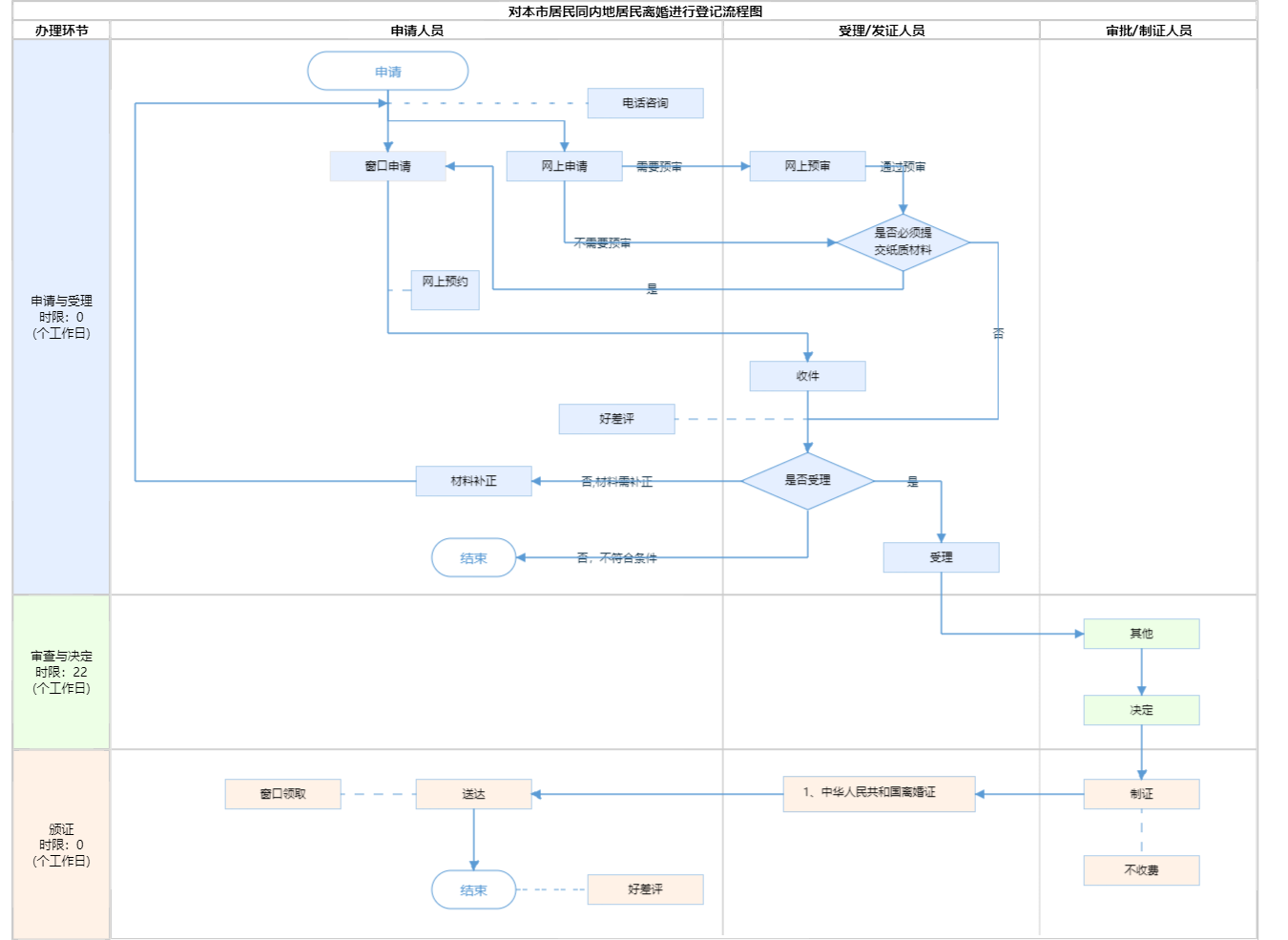Select the 是否必须提交纸质材料 decision diamond
Screen dimensions: 1288x940
903,242
